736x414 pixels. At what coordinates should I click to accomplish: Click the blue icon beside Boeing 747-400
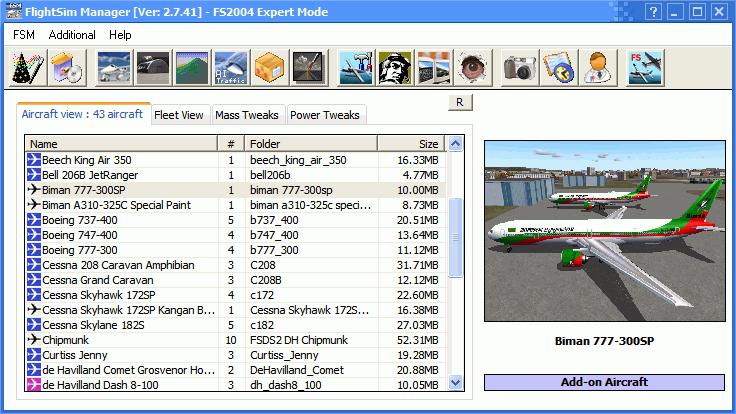click(33, 235)
